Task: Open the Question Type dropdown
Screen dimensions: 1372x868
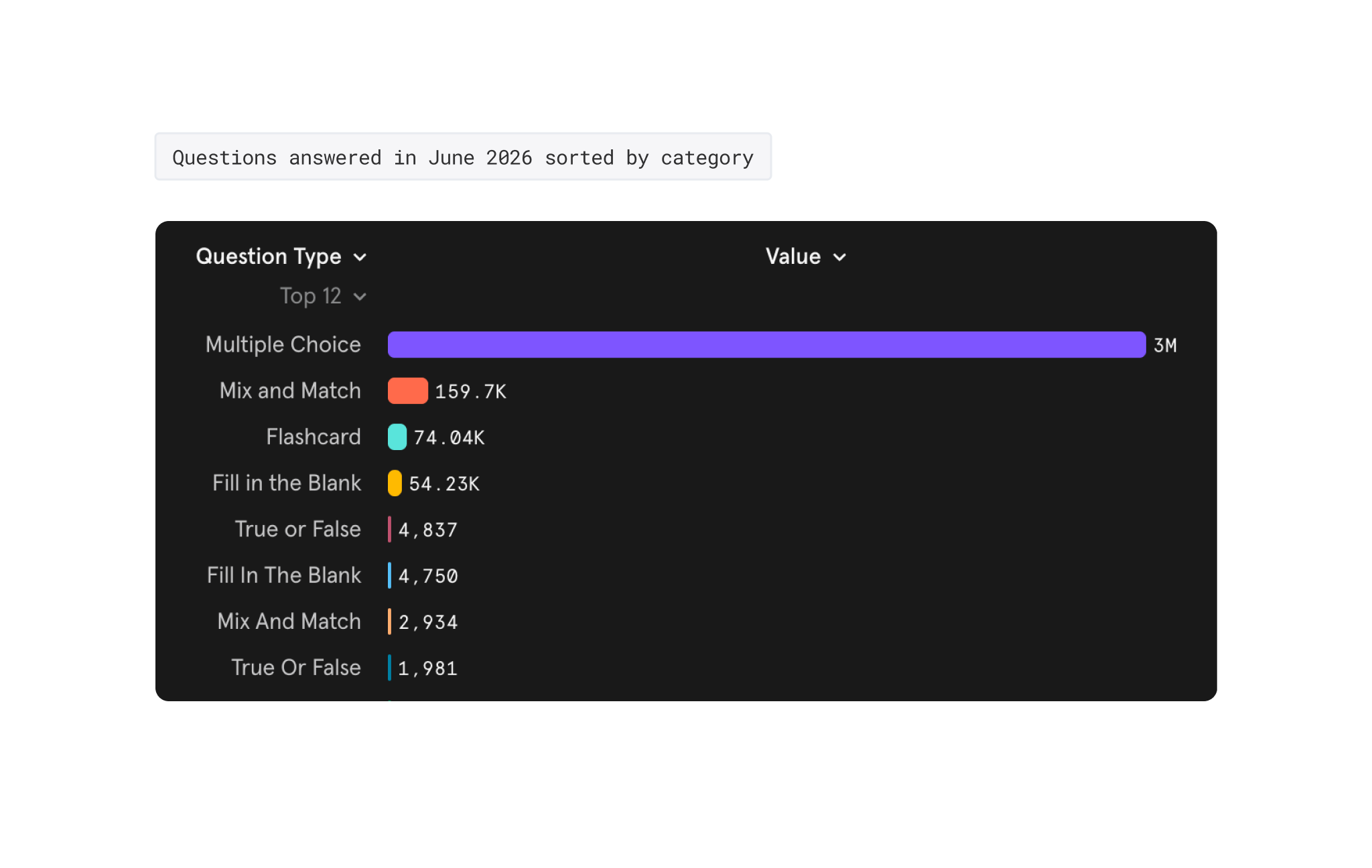Action: 281,257
